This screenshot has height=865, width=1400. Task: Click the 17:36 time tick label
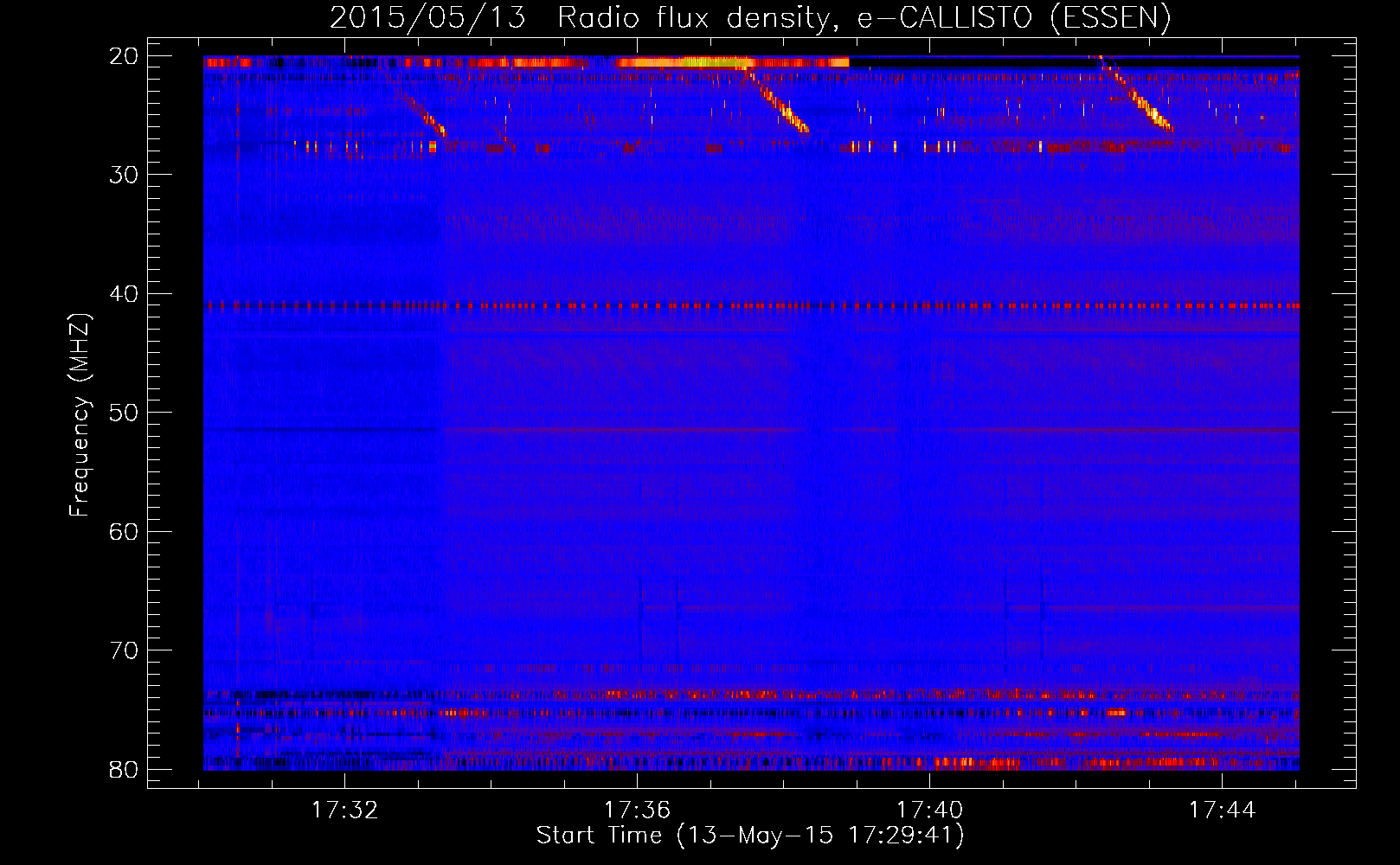tap(637, 811)
